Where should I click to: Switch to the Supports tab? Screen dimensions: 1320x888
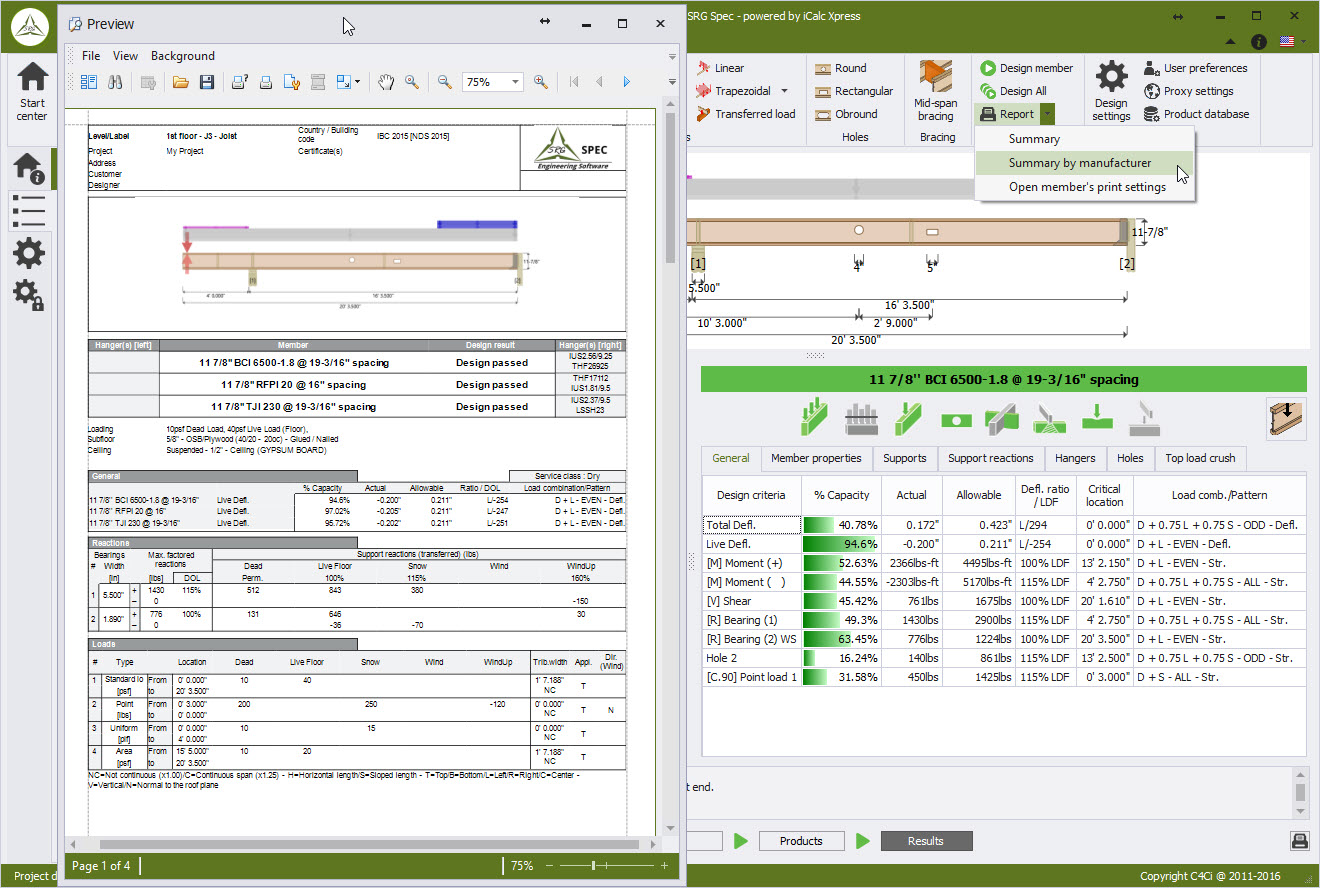tap(905, 458)
